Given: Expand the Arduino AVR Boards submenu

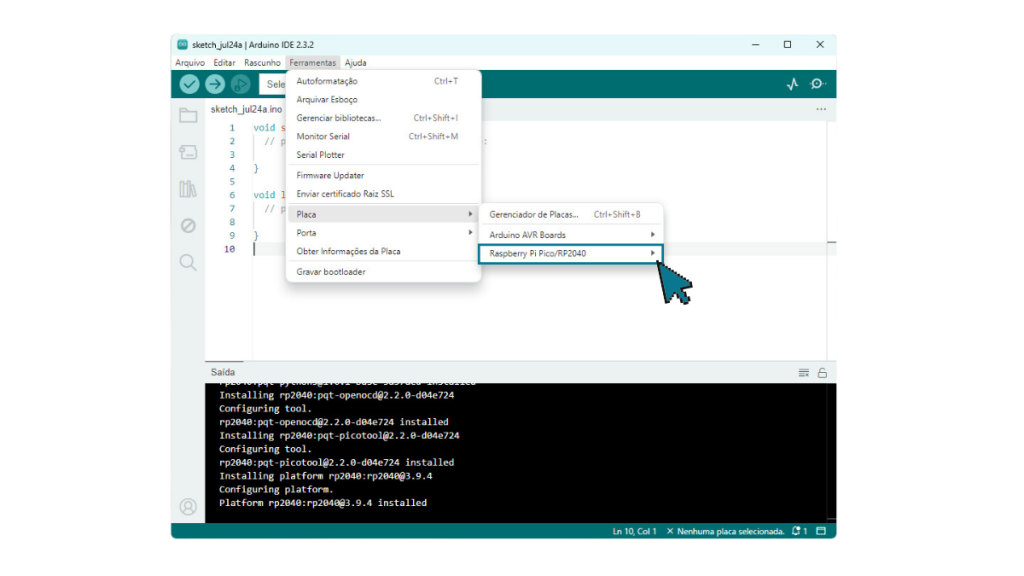Looking at the screenshot, I should pos(571,234).
